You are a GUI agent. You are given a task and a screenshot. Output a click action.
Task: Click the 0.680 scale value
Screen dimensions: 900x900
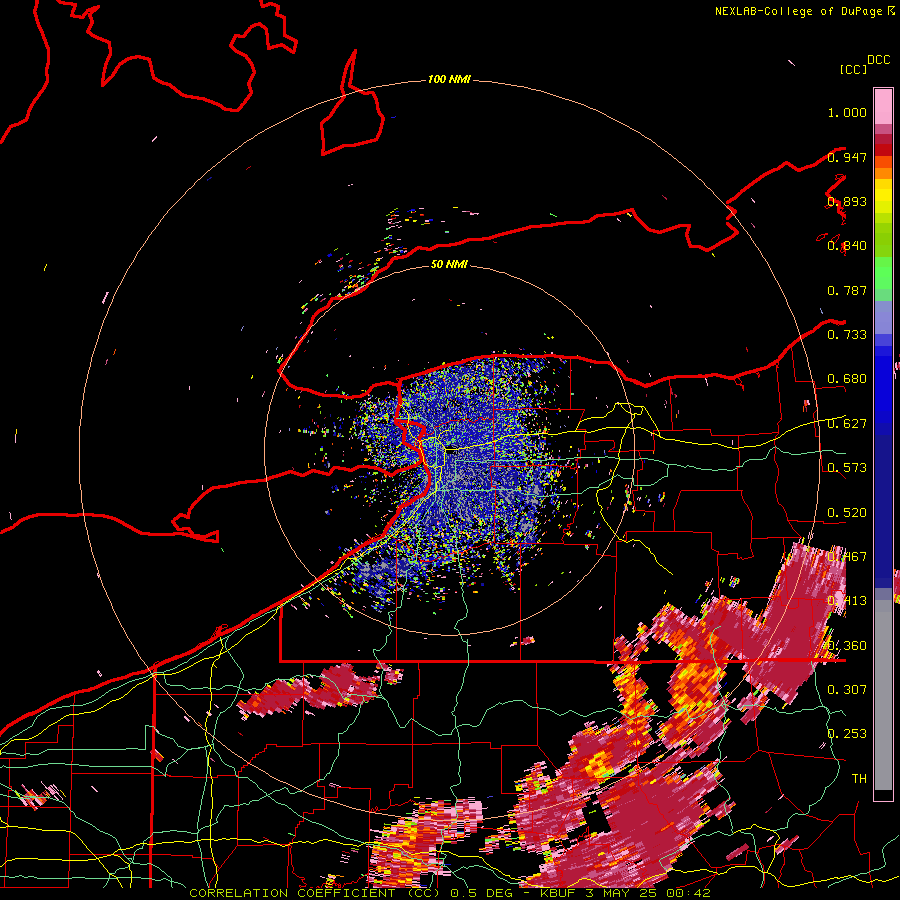[x=847, y=379]
